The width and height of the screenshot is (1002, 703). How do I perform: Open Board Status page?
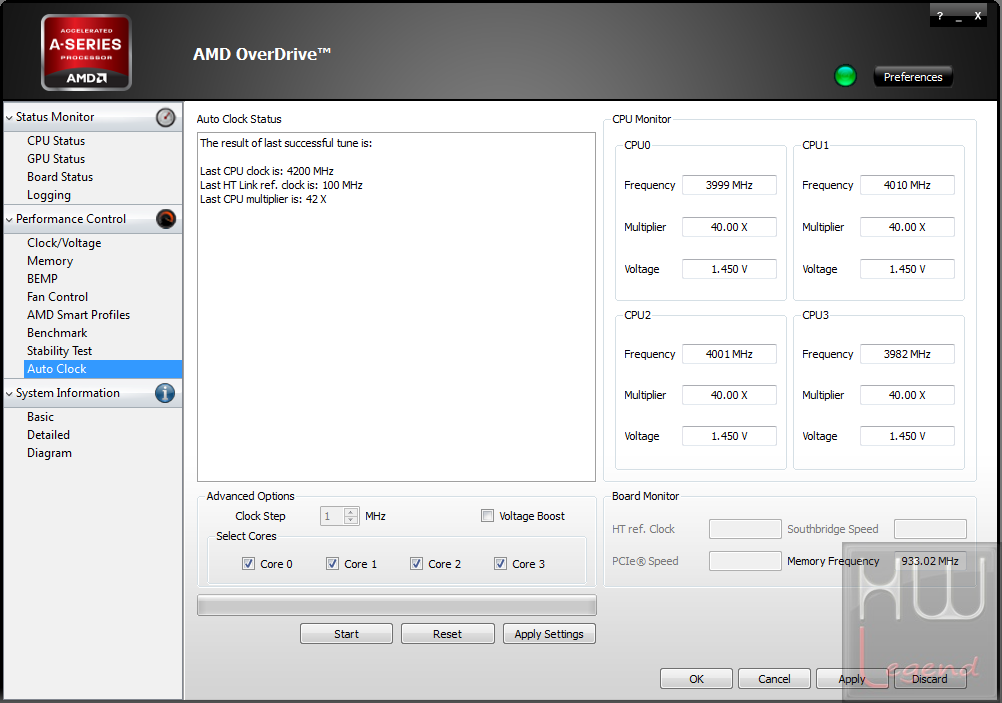click(x=60, y=176)
